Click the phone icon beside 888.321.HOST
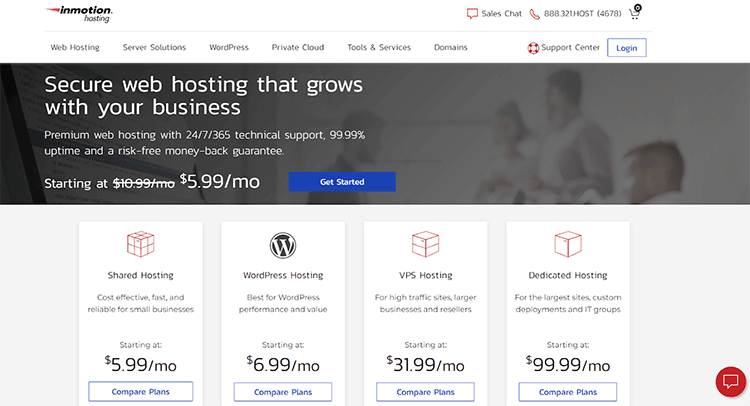 [534, 15]
